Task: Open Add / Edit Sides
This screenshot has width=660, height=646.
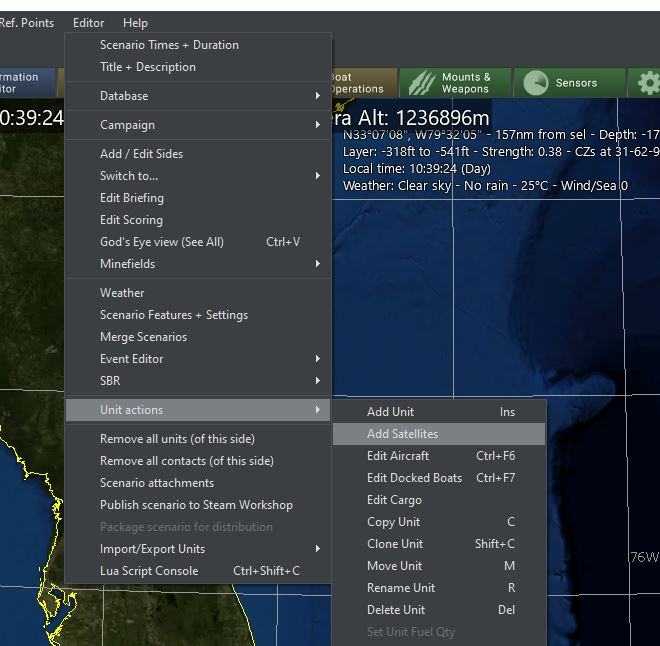Action: (x=198, y=154)
